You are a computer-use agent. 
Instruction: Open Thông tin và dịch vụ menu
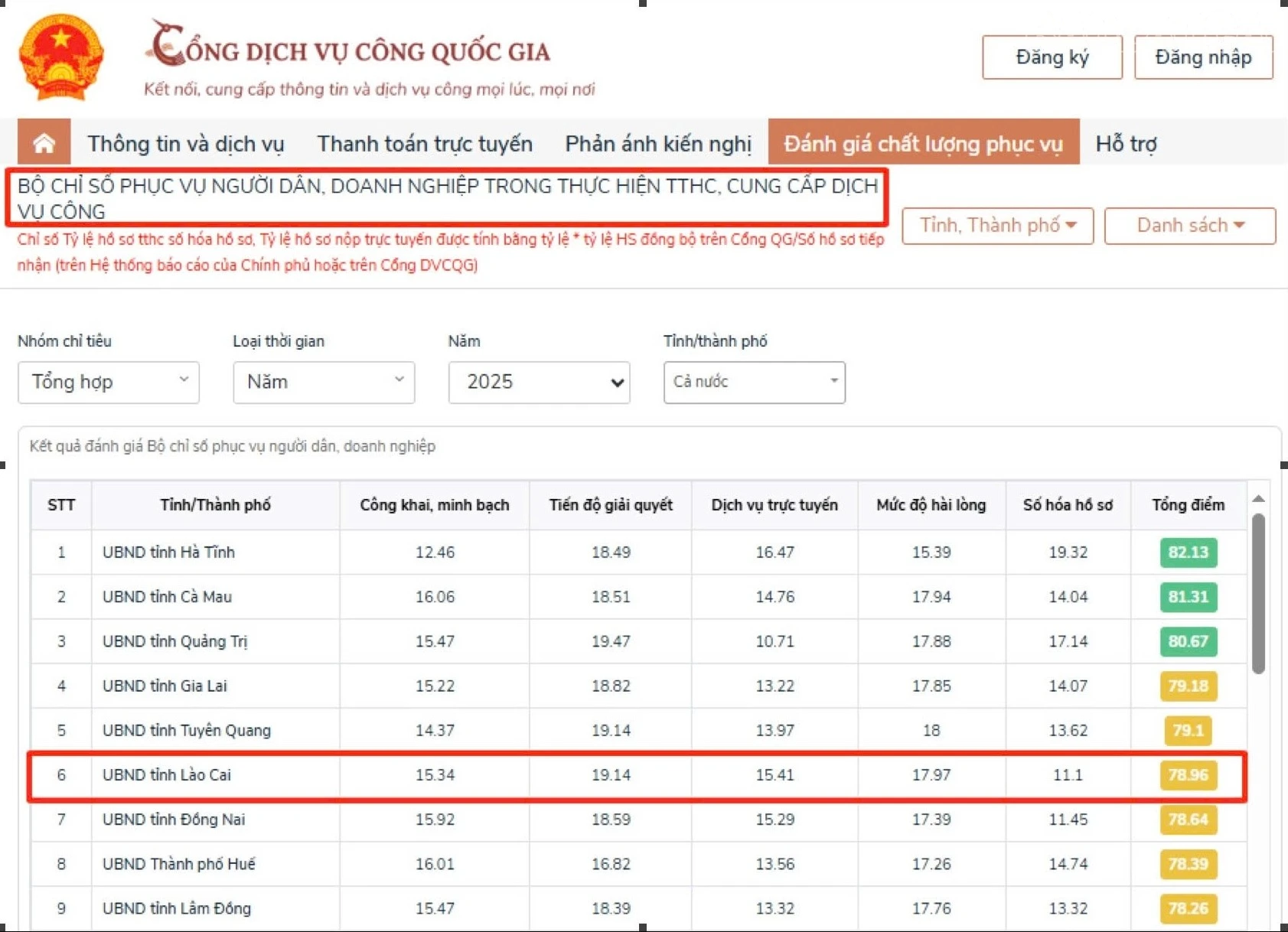point(186,143)
